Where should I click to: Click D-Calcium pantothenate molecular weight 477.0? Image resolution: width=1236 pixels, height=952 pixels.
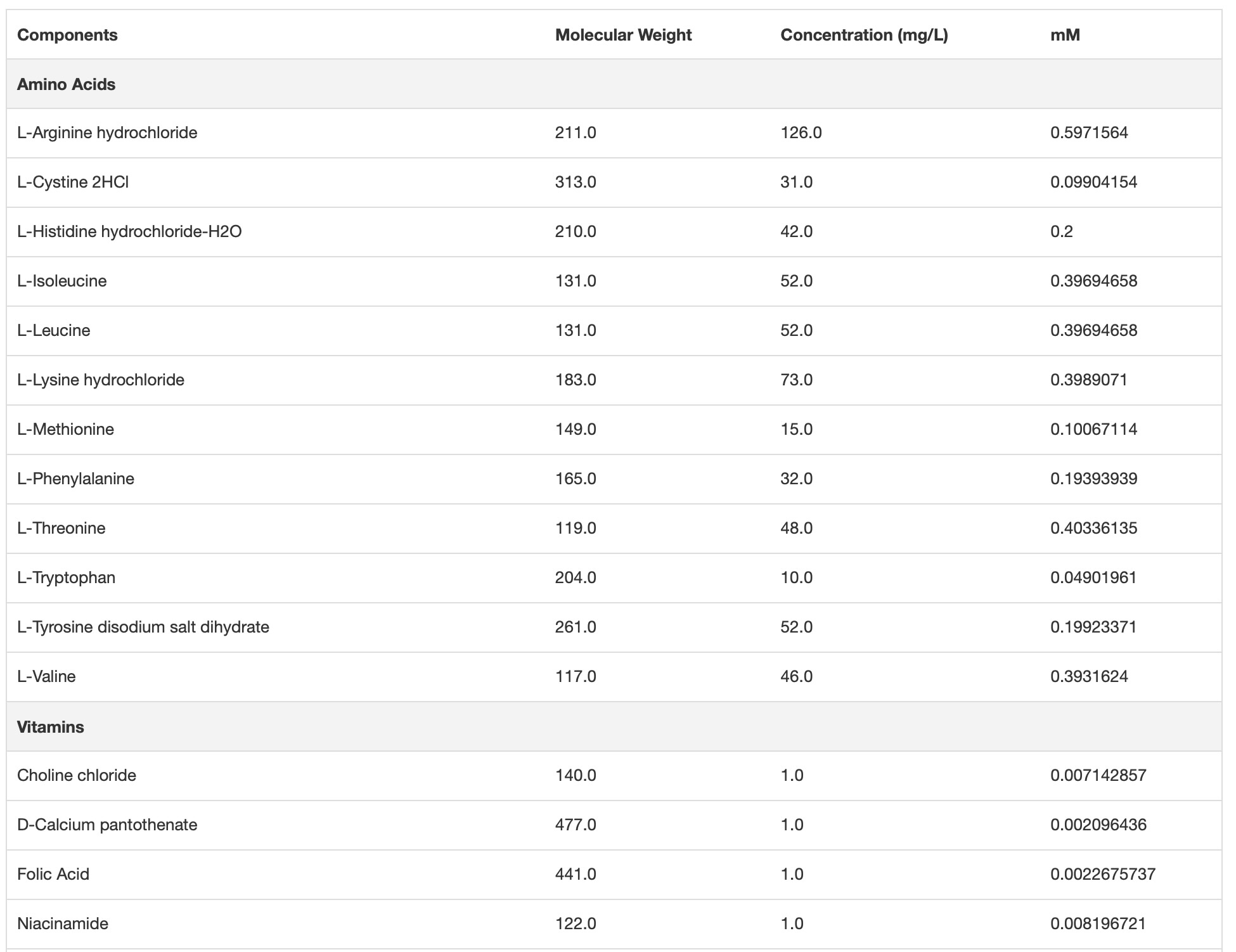pos(576,825)
